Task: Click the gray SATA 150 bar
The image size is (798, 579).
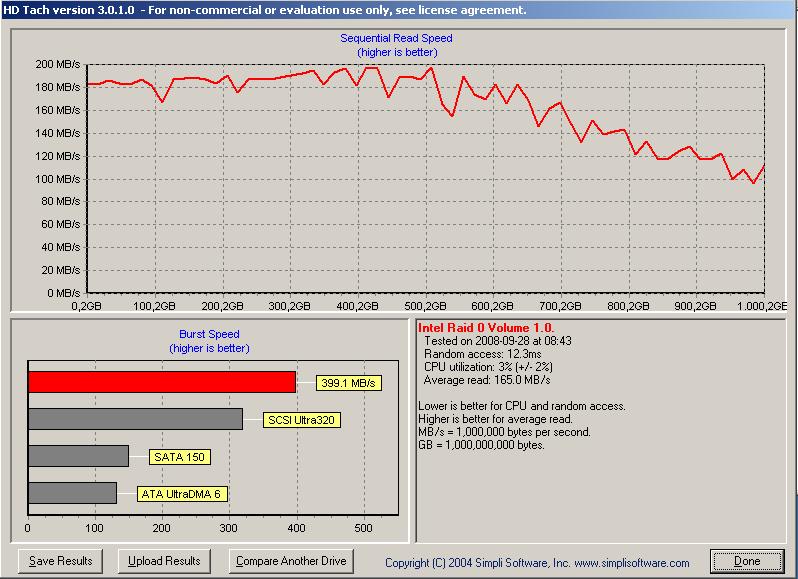Action: pos(78,456)
